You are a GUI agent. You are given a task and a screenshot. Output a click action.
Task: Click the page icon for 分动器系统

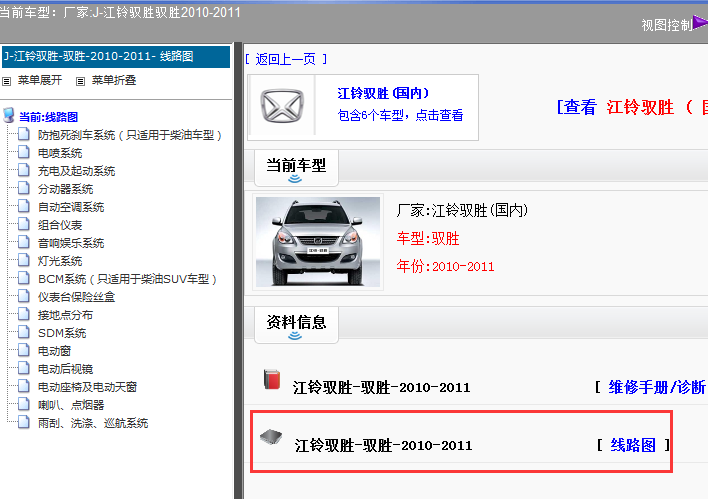(x=24, y=188)
